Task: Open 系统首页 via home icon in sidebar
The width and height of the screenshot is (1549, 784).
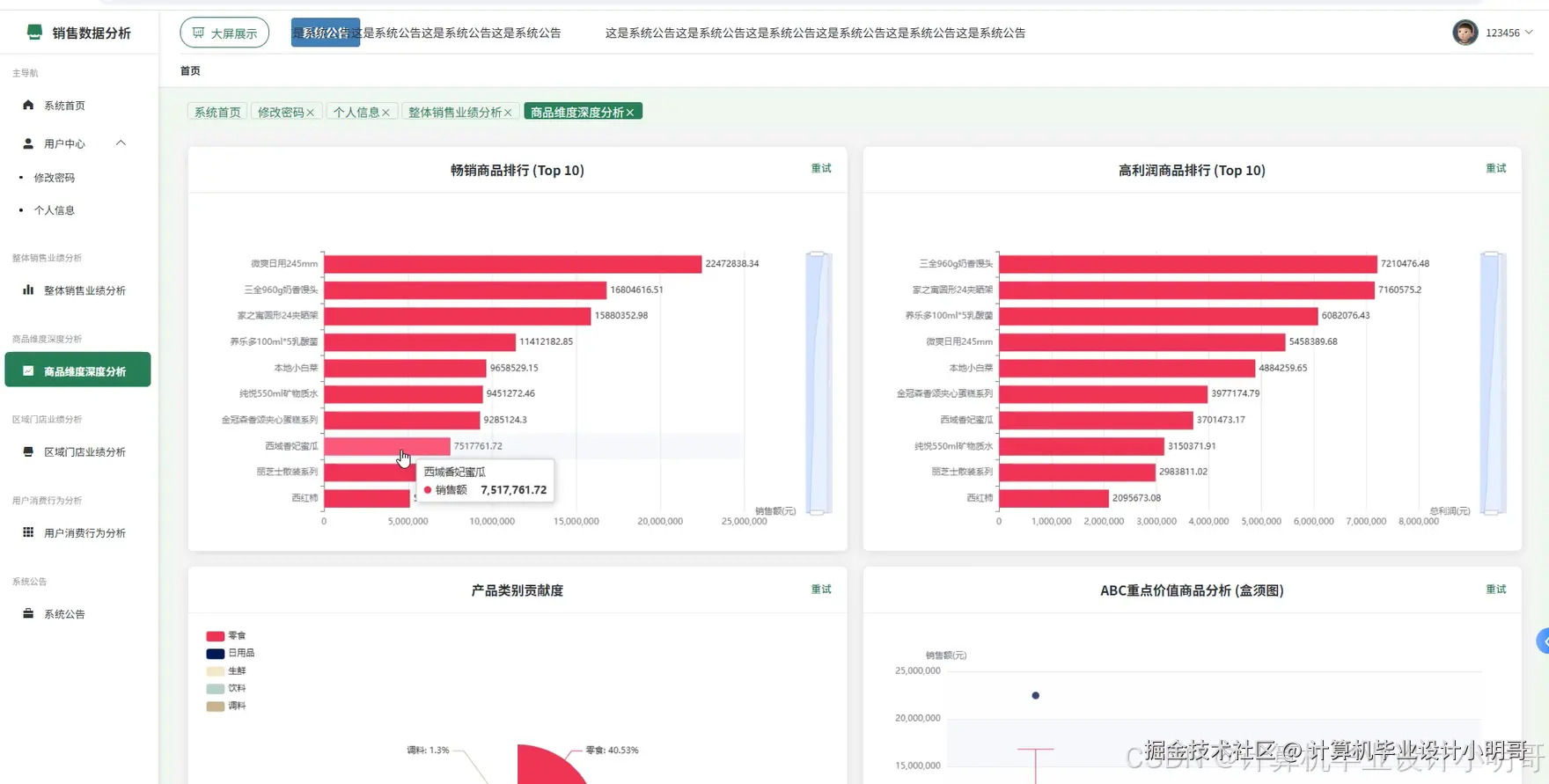Action: pos(28,105)
